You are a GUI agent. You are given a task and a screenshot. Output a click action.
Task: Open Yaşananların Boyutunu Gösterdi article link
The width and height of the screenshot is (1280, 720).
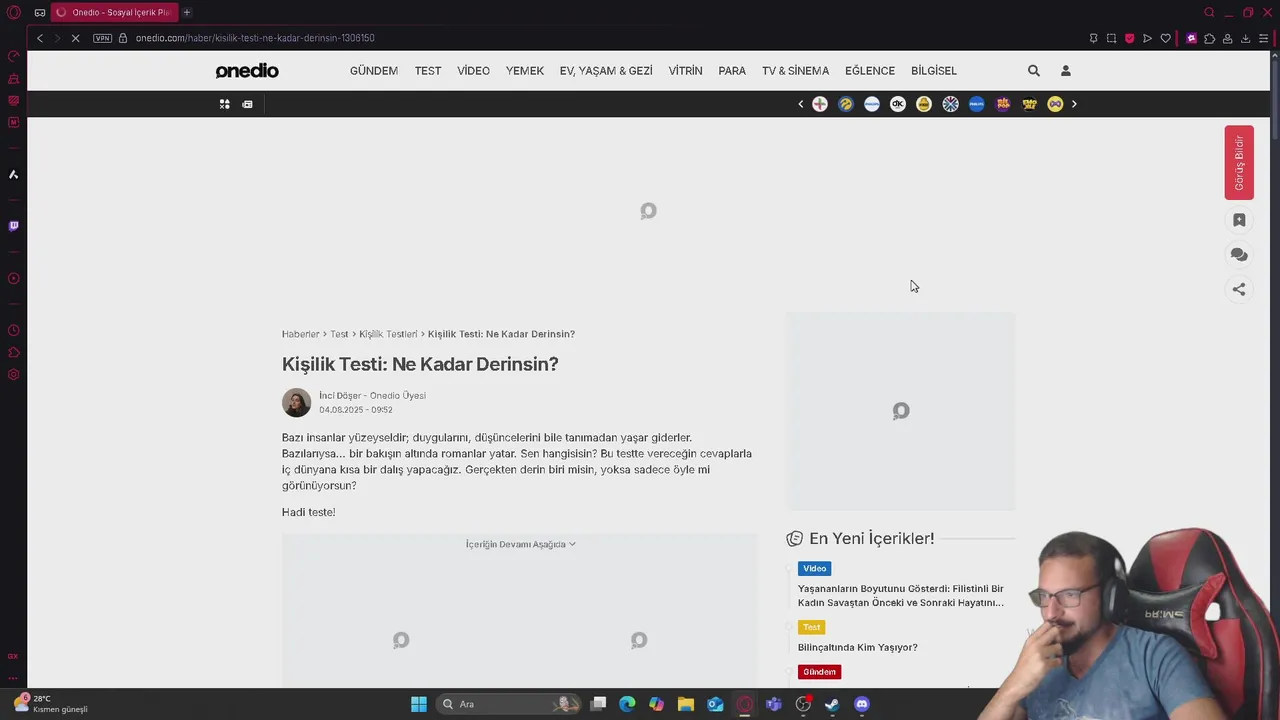point(901,596)
